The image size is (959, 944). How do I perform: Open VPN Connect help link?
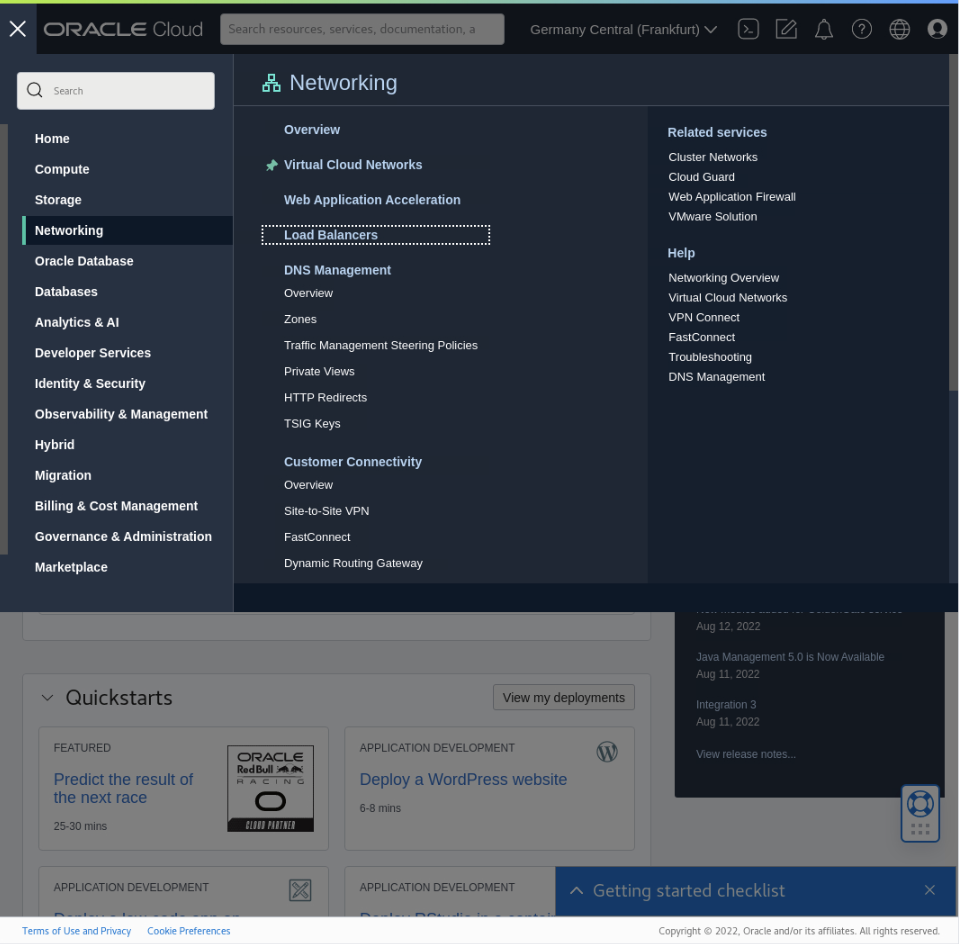point(703,318)
